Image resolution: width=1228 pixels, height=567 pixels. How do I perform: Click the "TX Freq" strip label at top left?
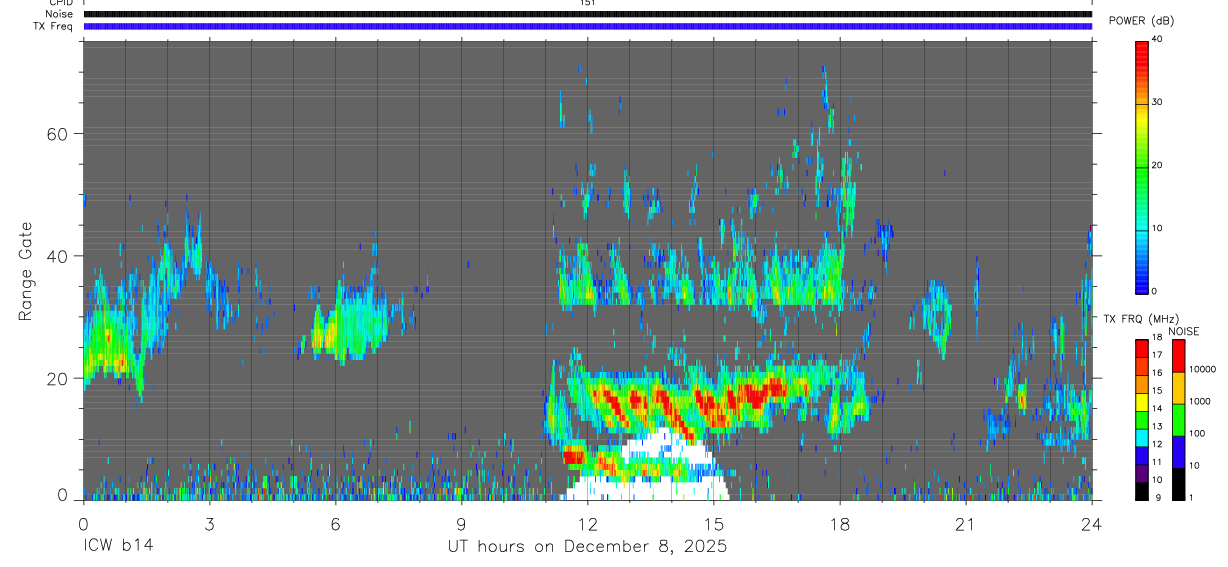[x=55, y=26]
